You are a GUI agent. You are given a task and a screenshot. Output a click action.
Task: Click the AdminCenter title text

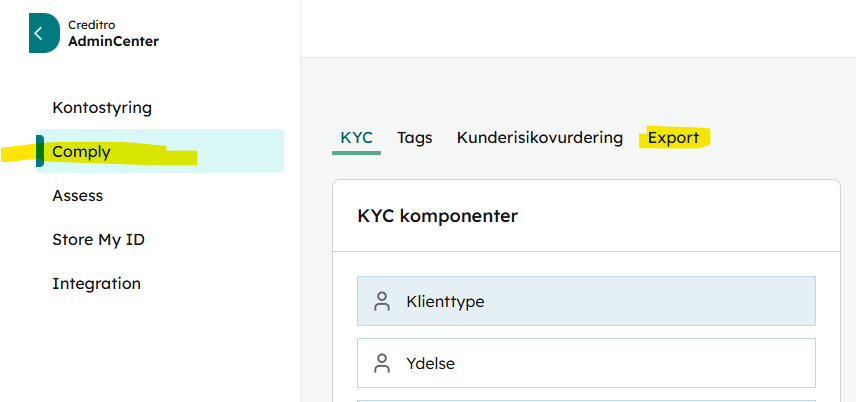(114, 42)
